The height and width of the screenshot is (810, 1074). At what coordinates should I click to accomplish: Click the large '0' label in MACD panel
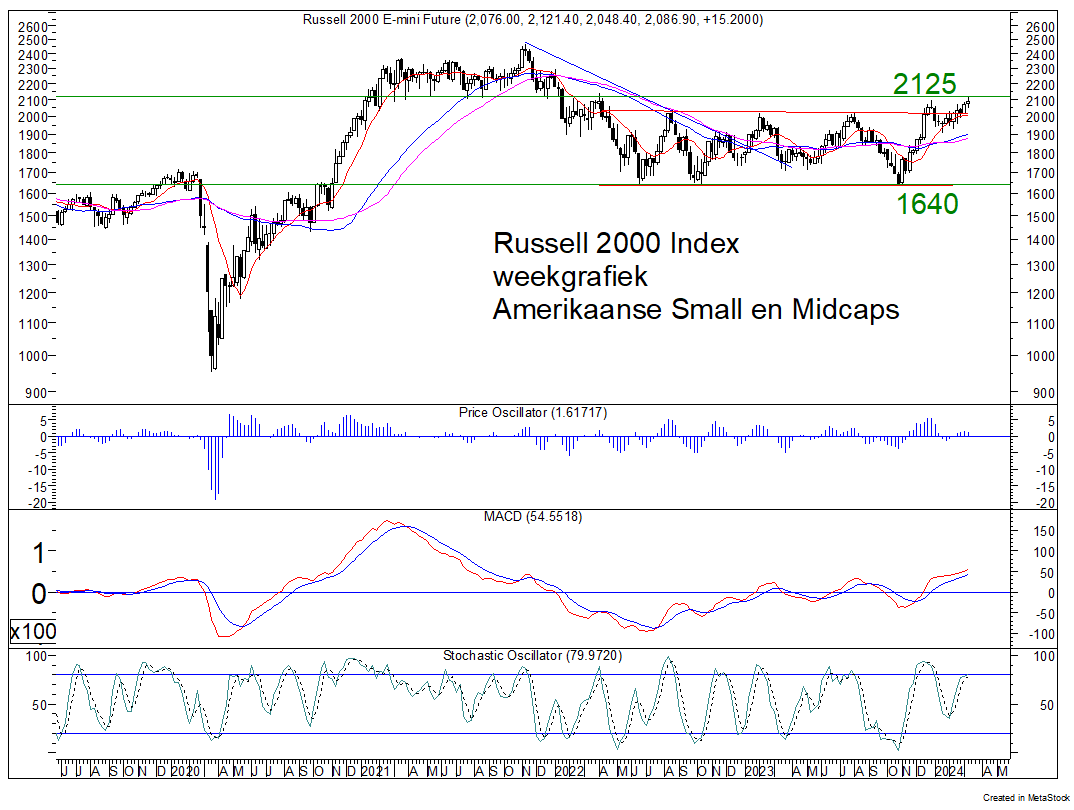[x=37, y=593]
